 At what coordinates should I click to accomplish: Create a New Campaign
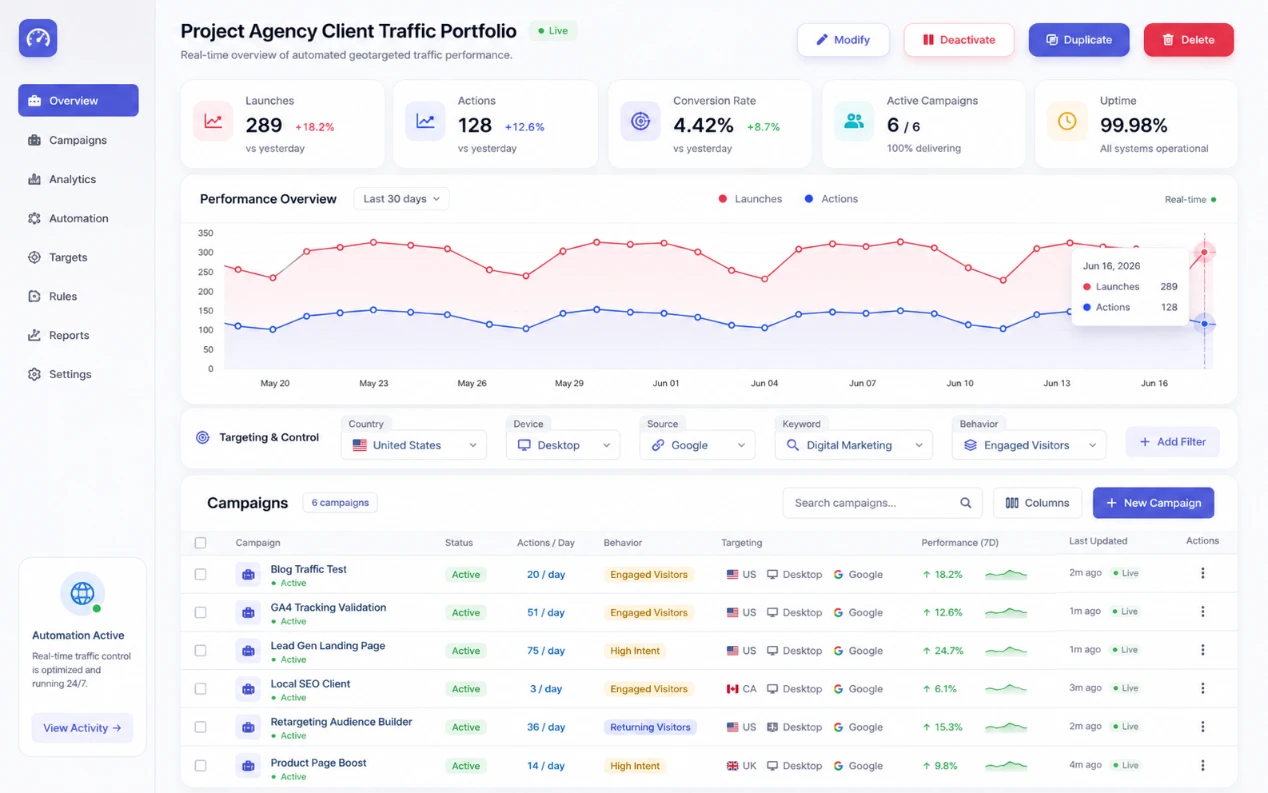coord(1153,503)
